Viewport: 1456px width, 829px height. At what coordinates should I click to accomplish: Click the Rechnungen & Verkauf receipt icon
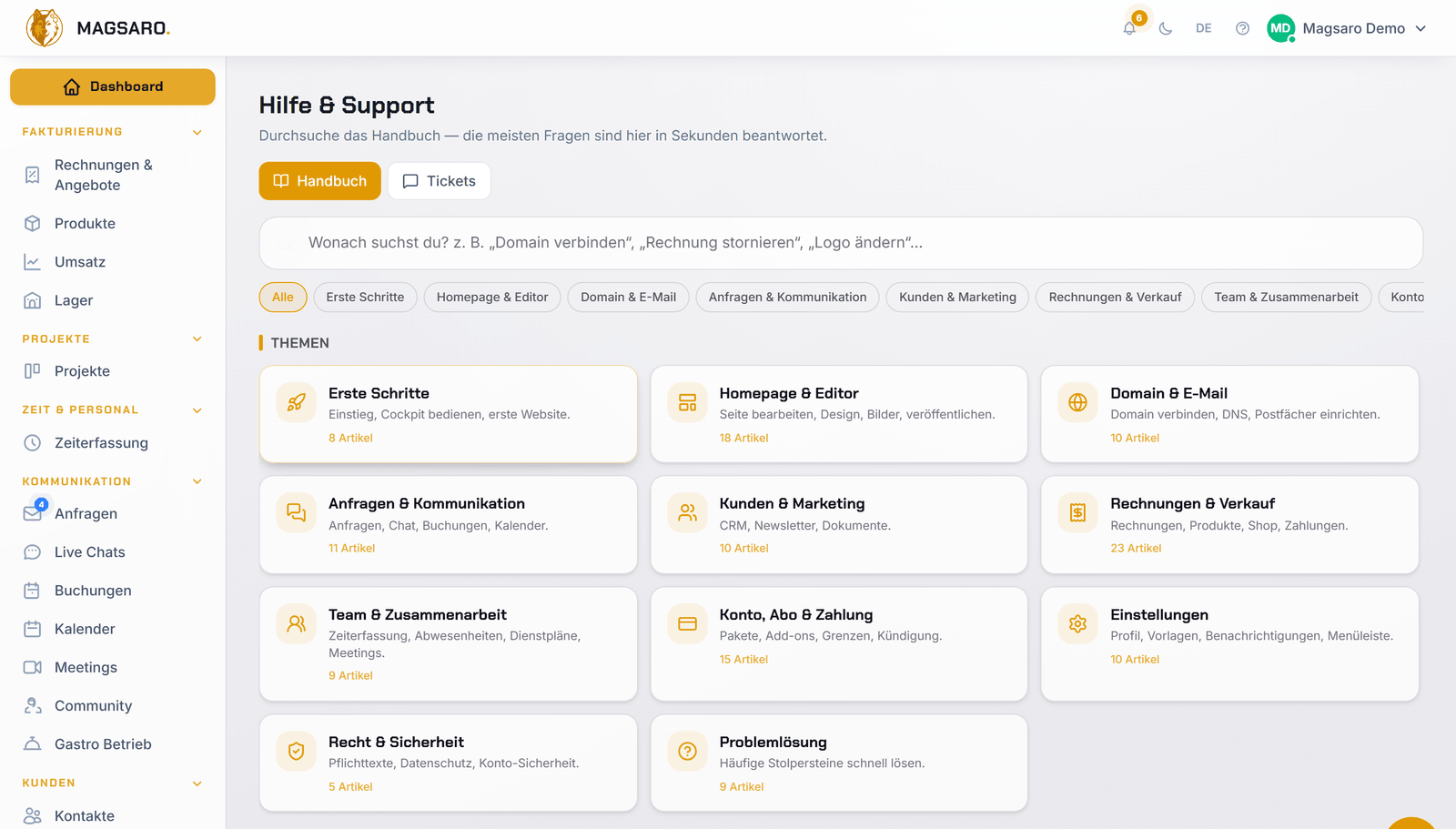click(1078, 512)
